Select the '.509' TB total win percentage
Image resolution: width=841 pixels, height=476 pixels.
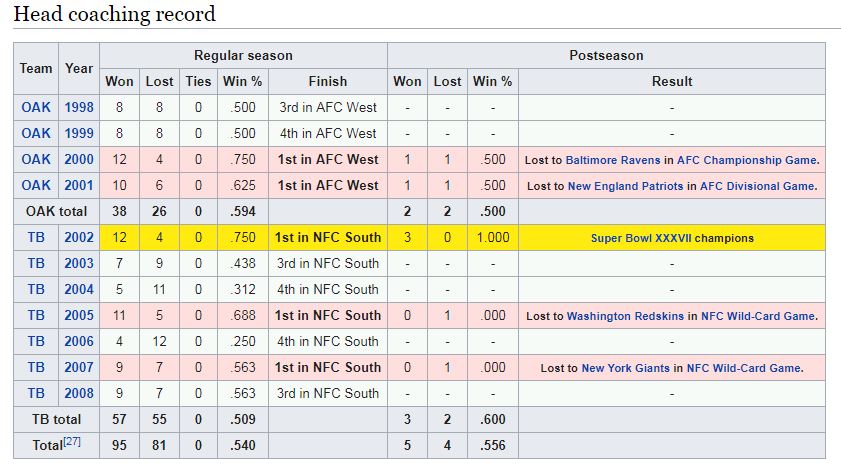[243, 419]
